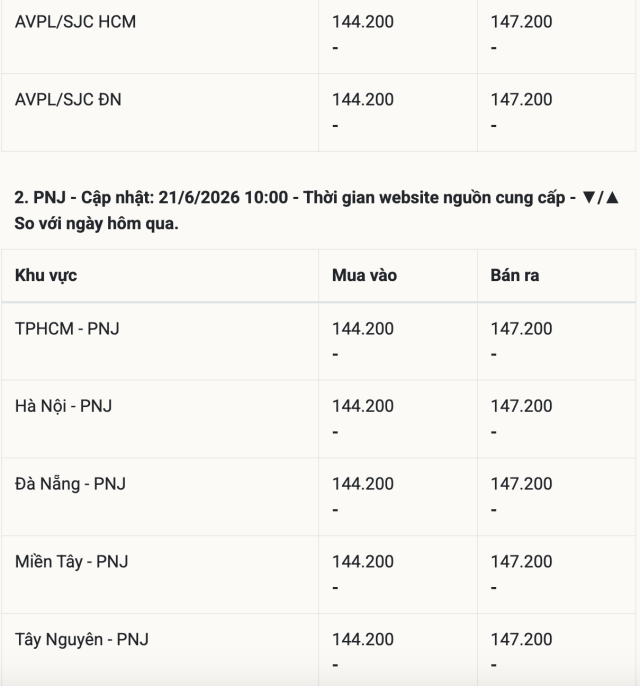Select the Miền Tây - PNJ row label
The width and height of the screenshot is (640, 686).
click(x=72, y=562)
